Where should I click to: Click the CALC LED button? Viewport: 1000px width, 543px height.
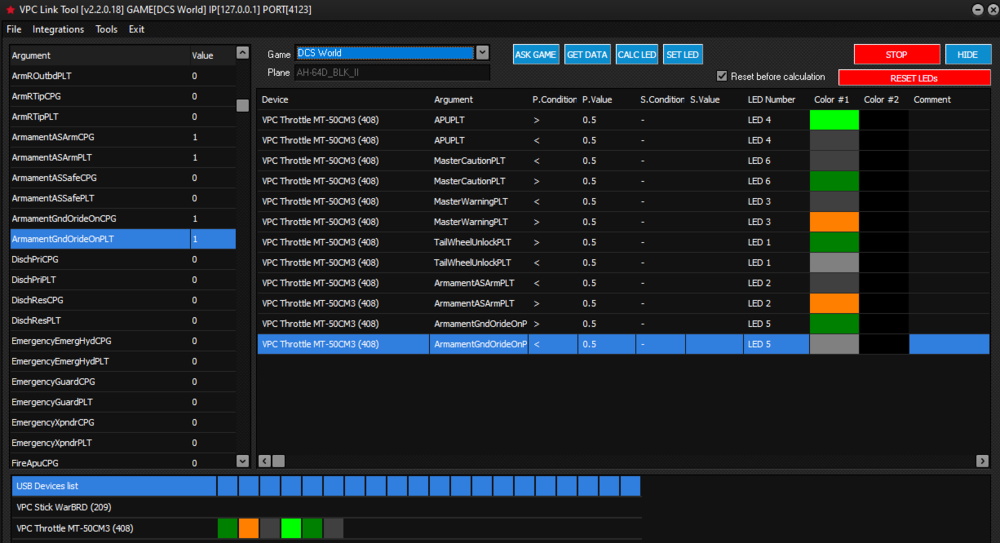click(x=636, y=55)
